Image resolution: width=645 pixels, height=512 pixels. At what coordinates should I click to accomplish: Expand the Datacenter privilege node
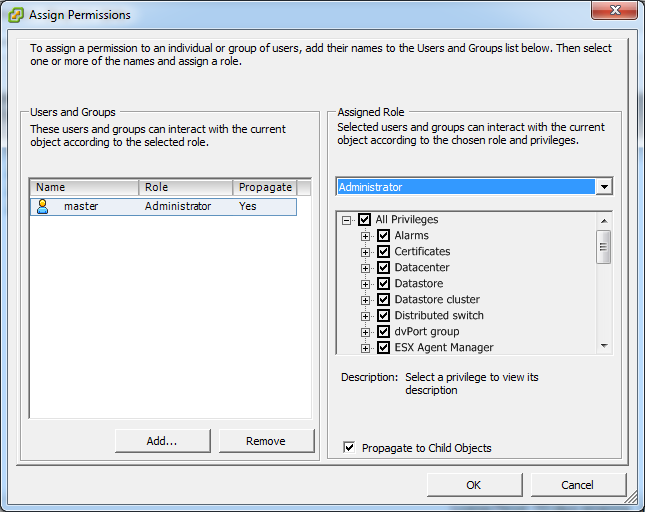point(365,268)
